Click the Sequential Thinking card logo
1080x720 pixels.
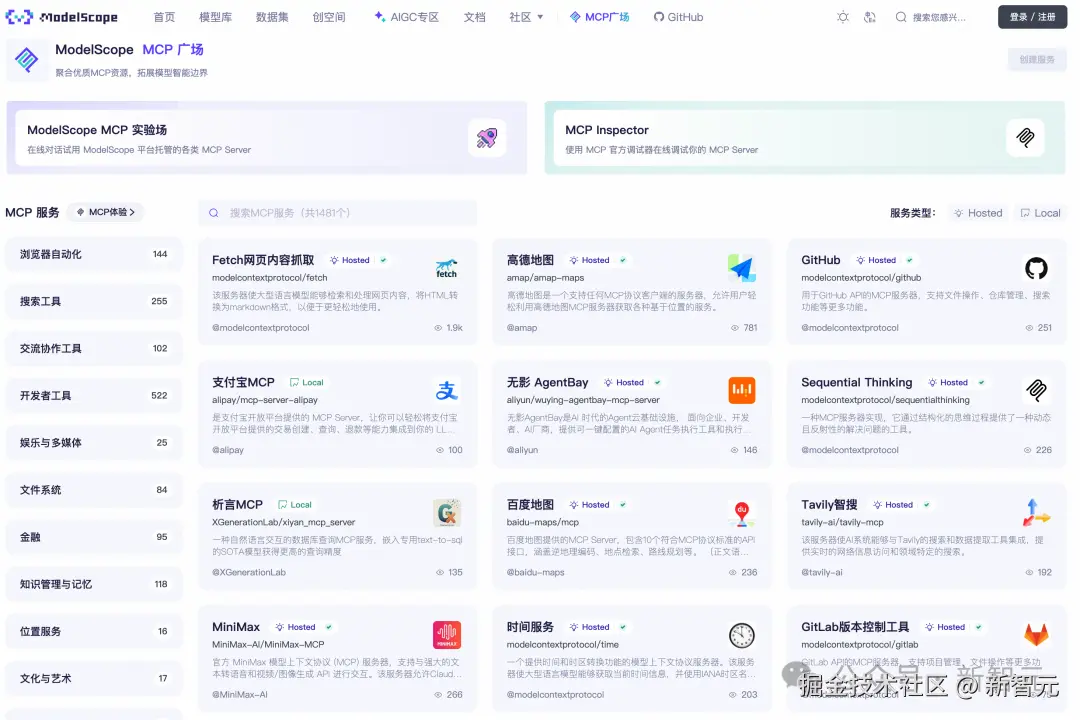1036,390
